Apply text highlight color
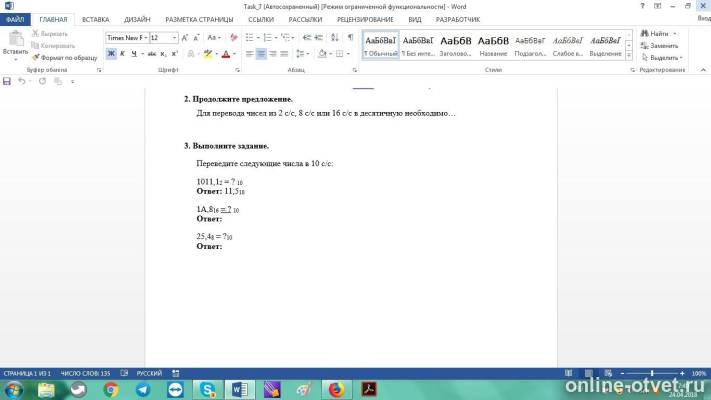Viewport: 711px width, 400px height. pyautogui.click(x=208, y=54)
